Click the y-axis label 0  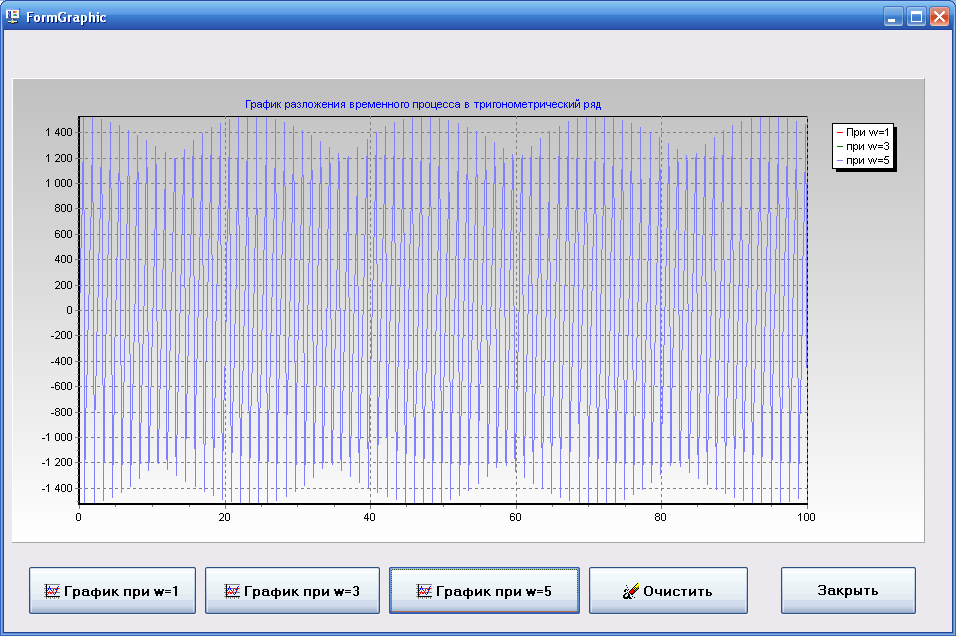70,310
